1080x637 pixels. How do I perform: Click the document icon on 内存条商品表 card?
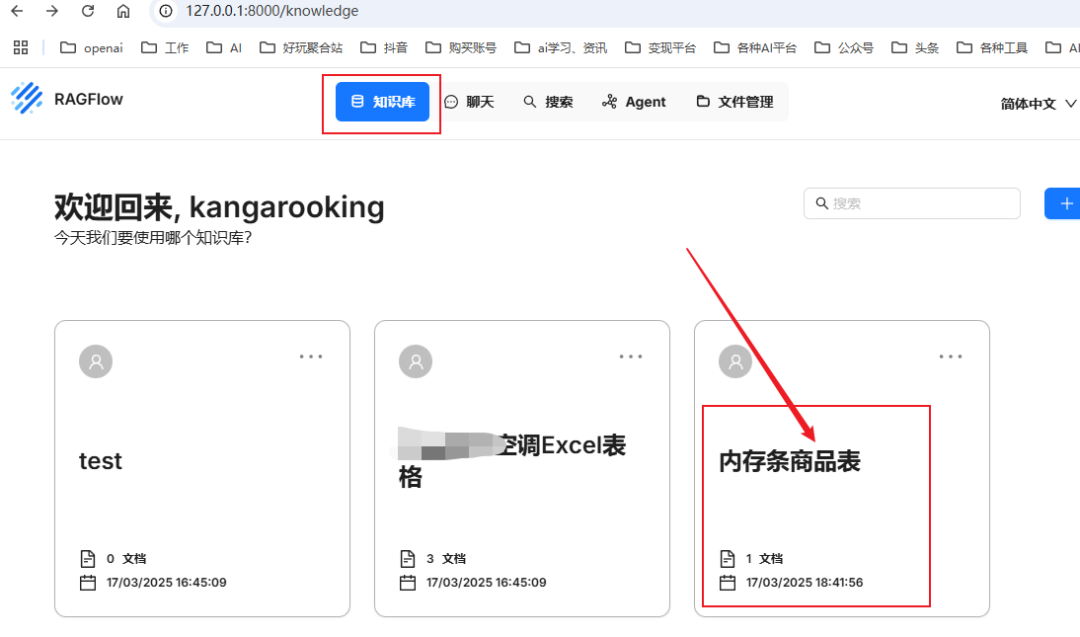(x=726, y=558)
